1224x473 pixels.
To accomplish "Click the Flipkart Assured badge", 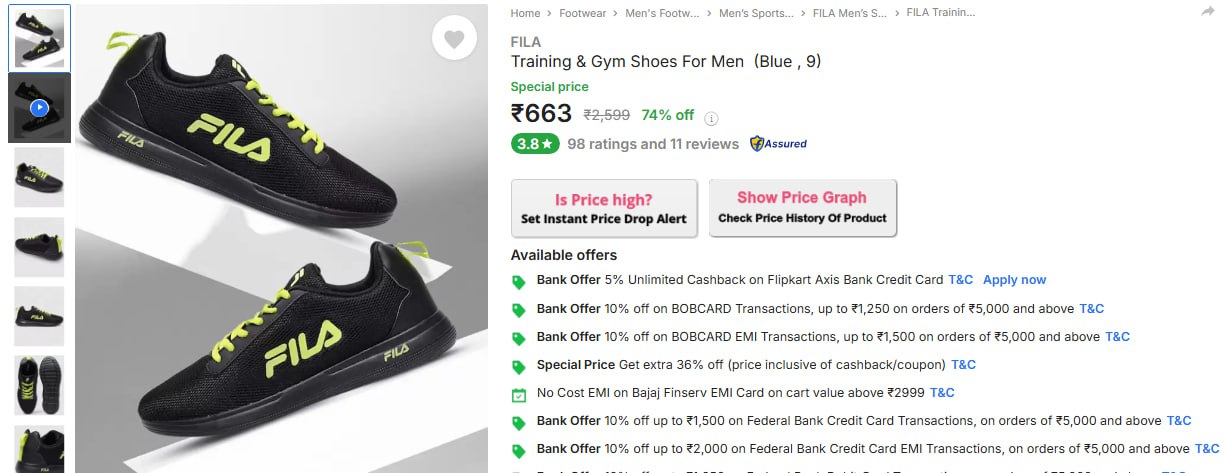I will click(x=778, y=144).
